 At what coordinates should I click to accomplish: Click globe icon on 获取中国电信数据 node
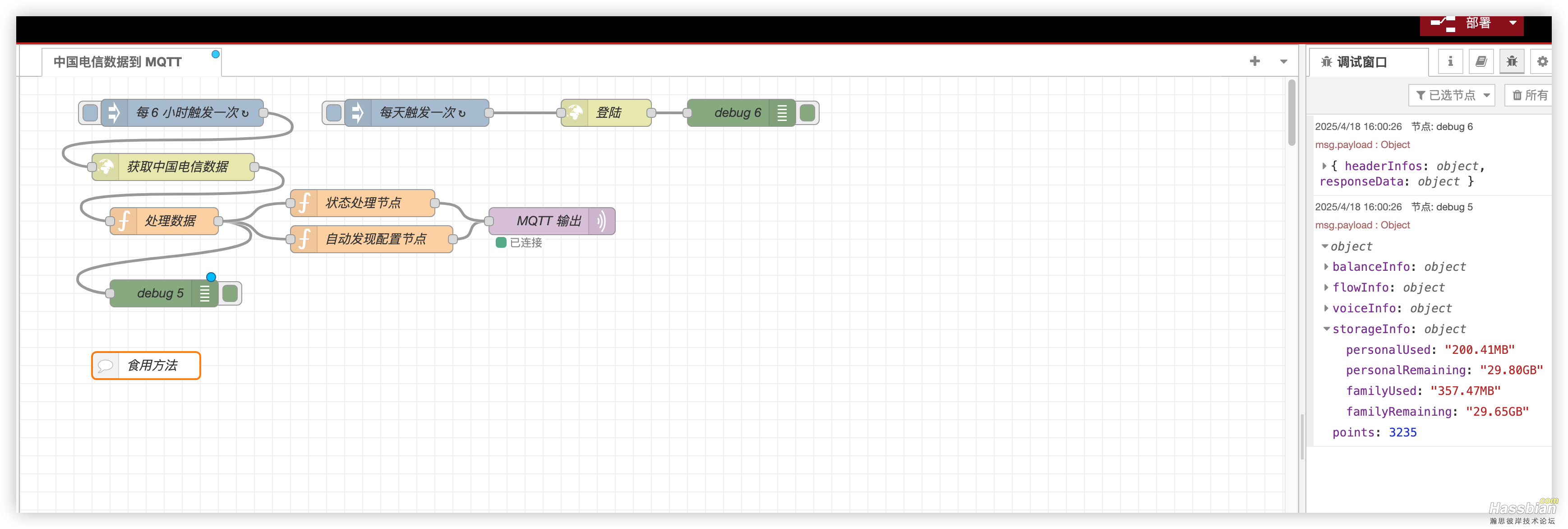click(106, 167)
